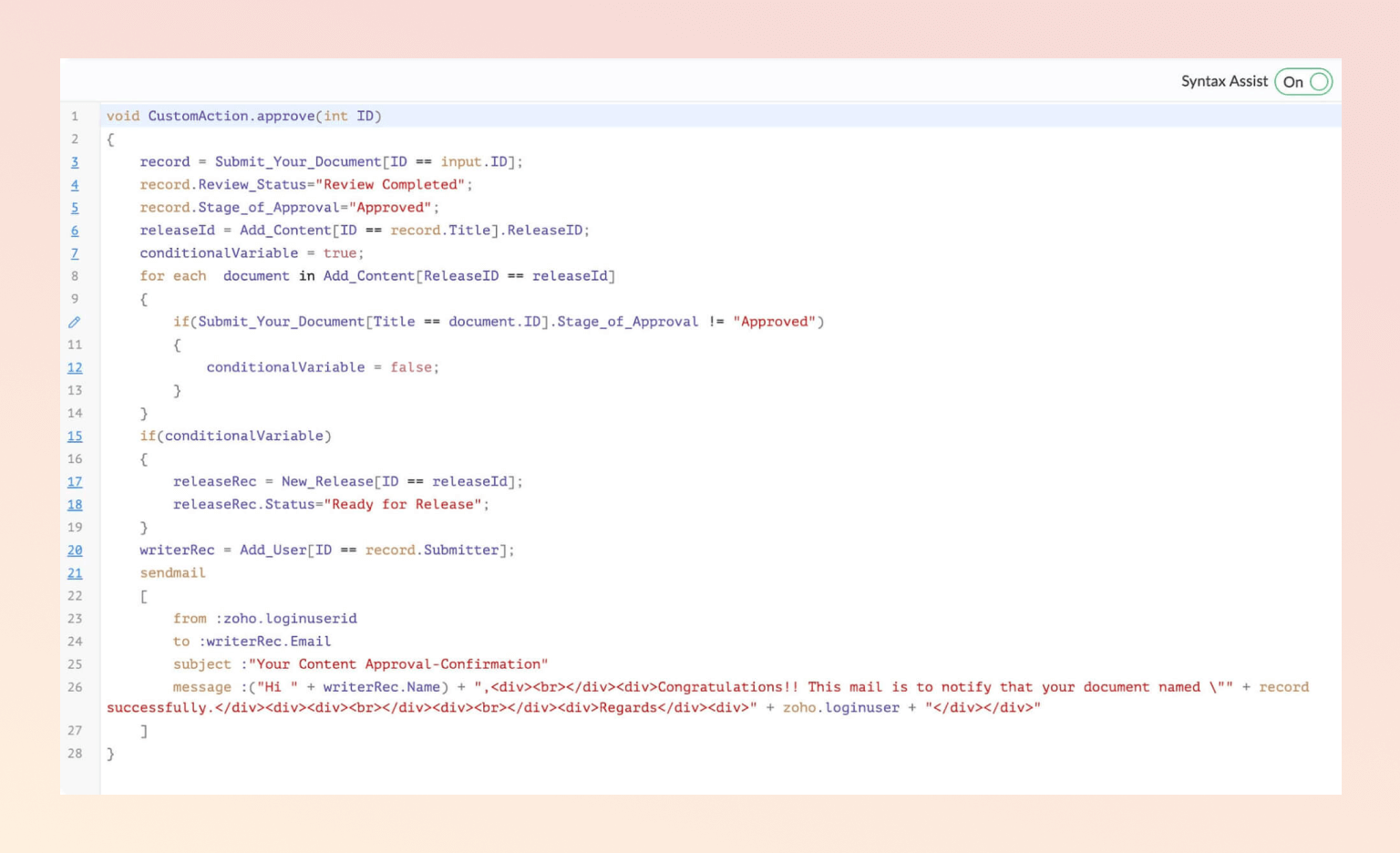This screenshot has height=853, width=1400.
Task: Select line number 6 link
Action: (x=75, y=231)
